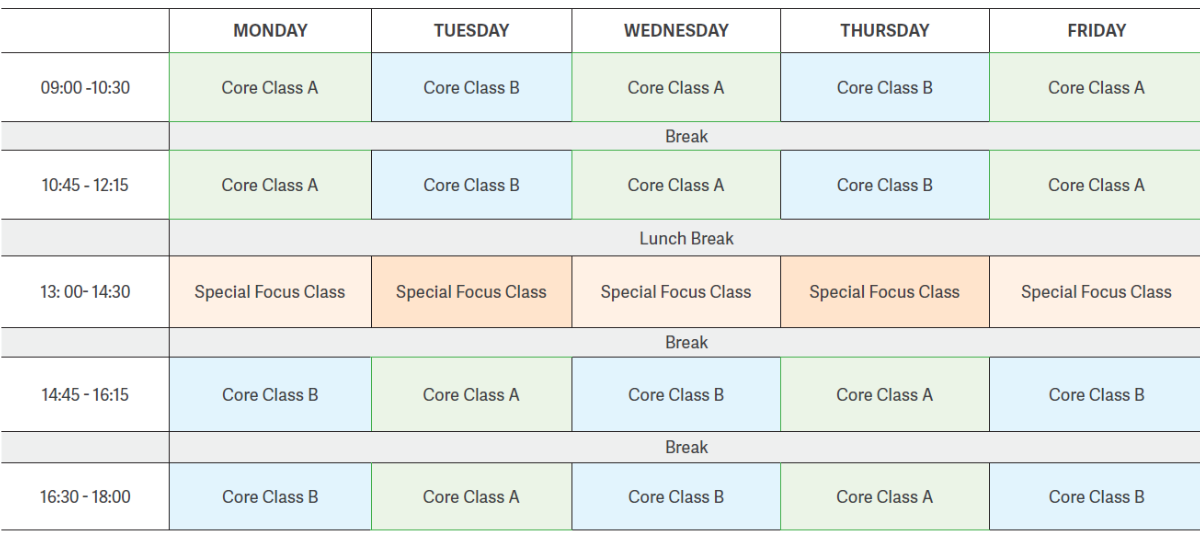Click the 09:00 -10:30 time slot cell
This screenshot has height=533, width=1200.
point(85,87)
